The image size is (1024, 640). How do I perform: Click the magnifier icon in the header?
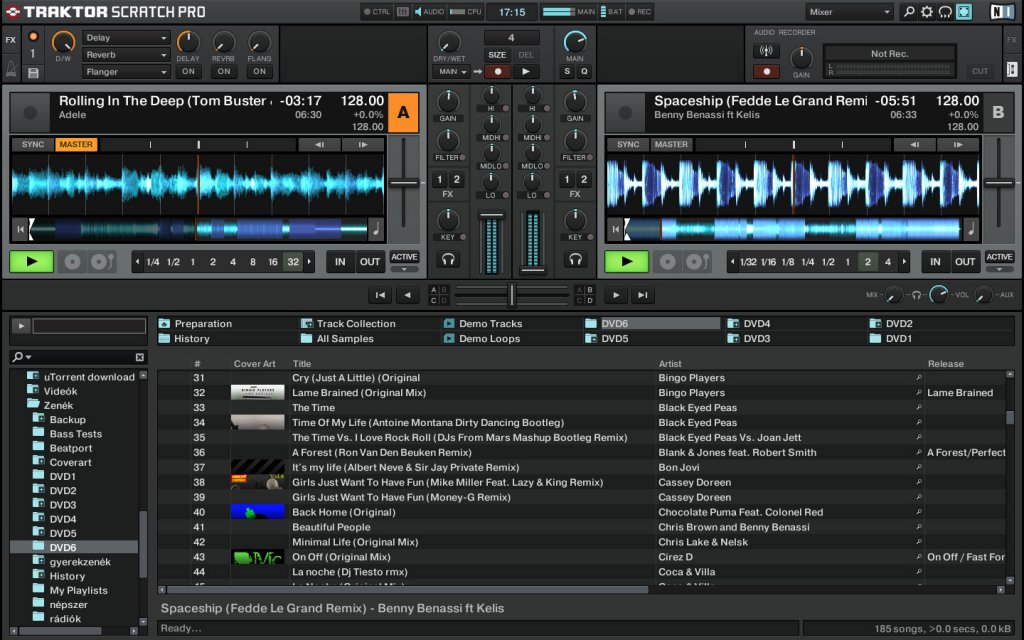[908, 12]
